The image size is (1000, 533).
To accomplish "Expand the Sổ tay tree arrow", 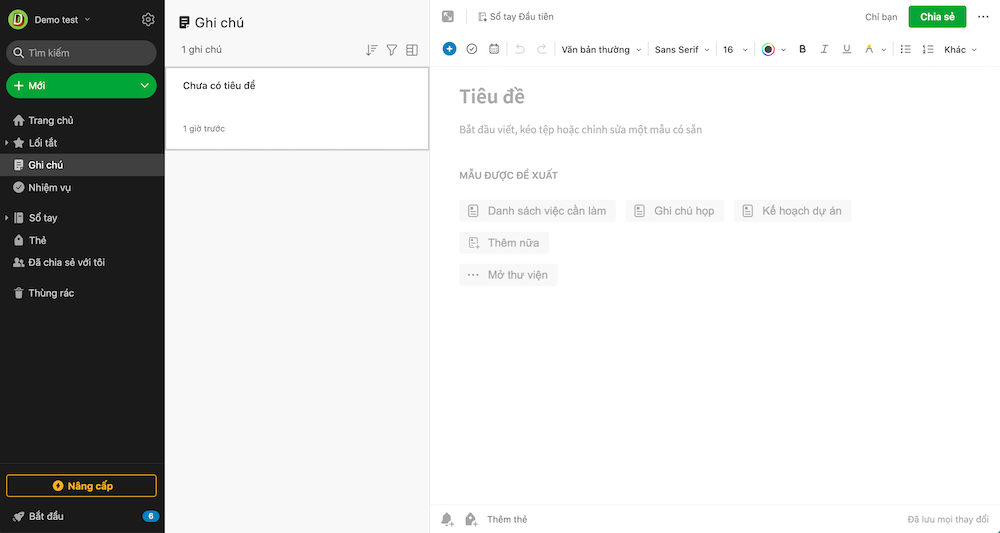I will pos(6,218).
